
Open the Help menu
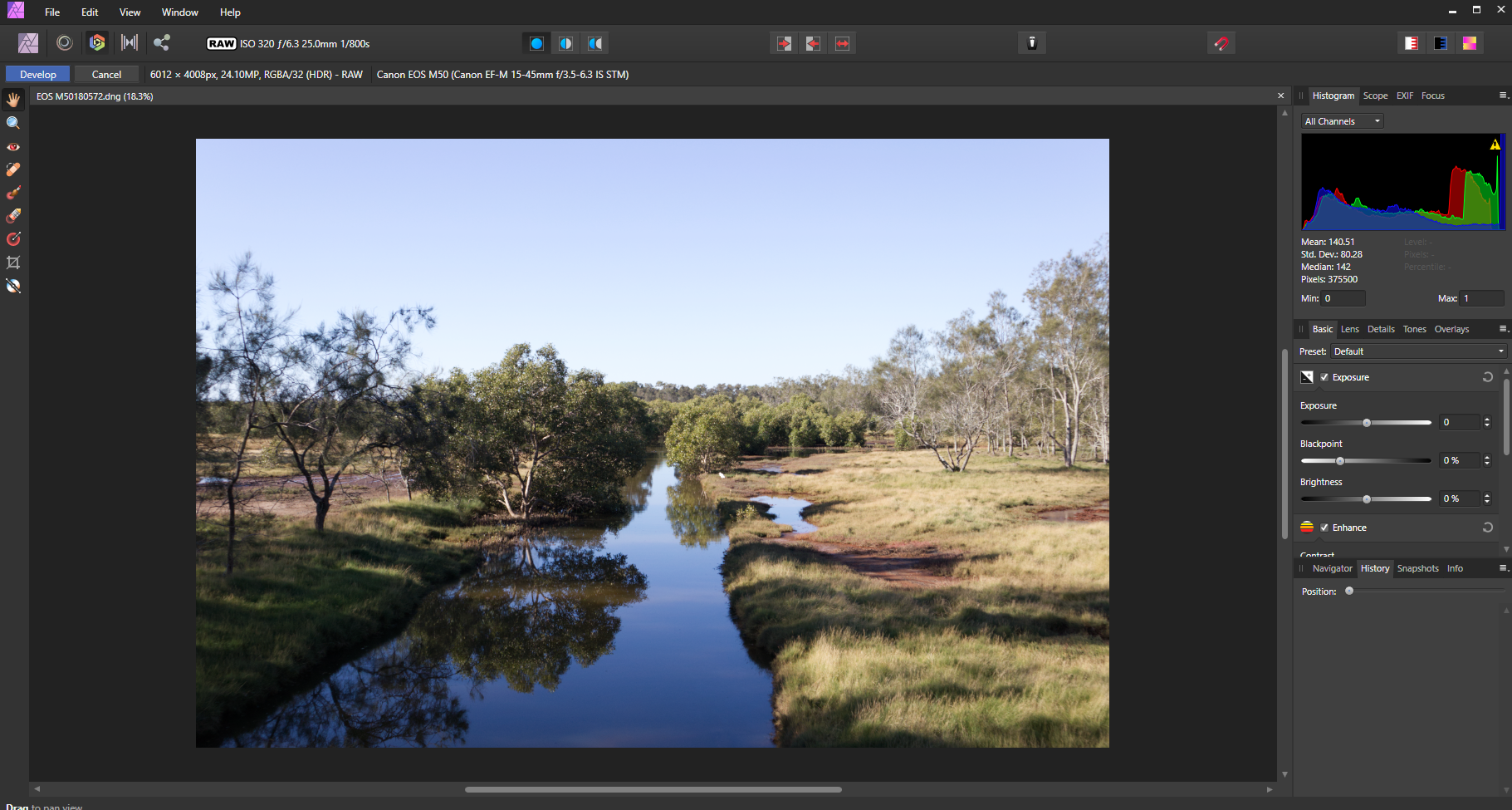(230, 12)
